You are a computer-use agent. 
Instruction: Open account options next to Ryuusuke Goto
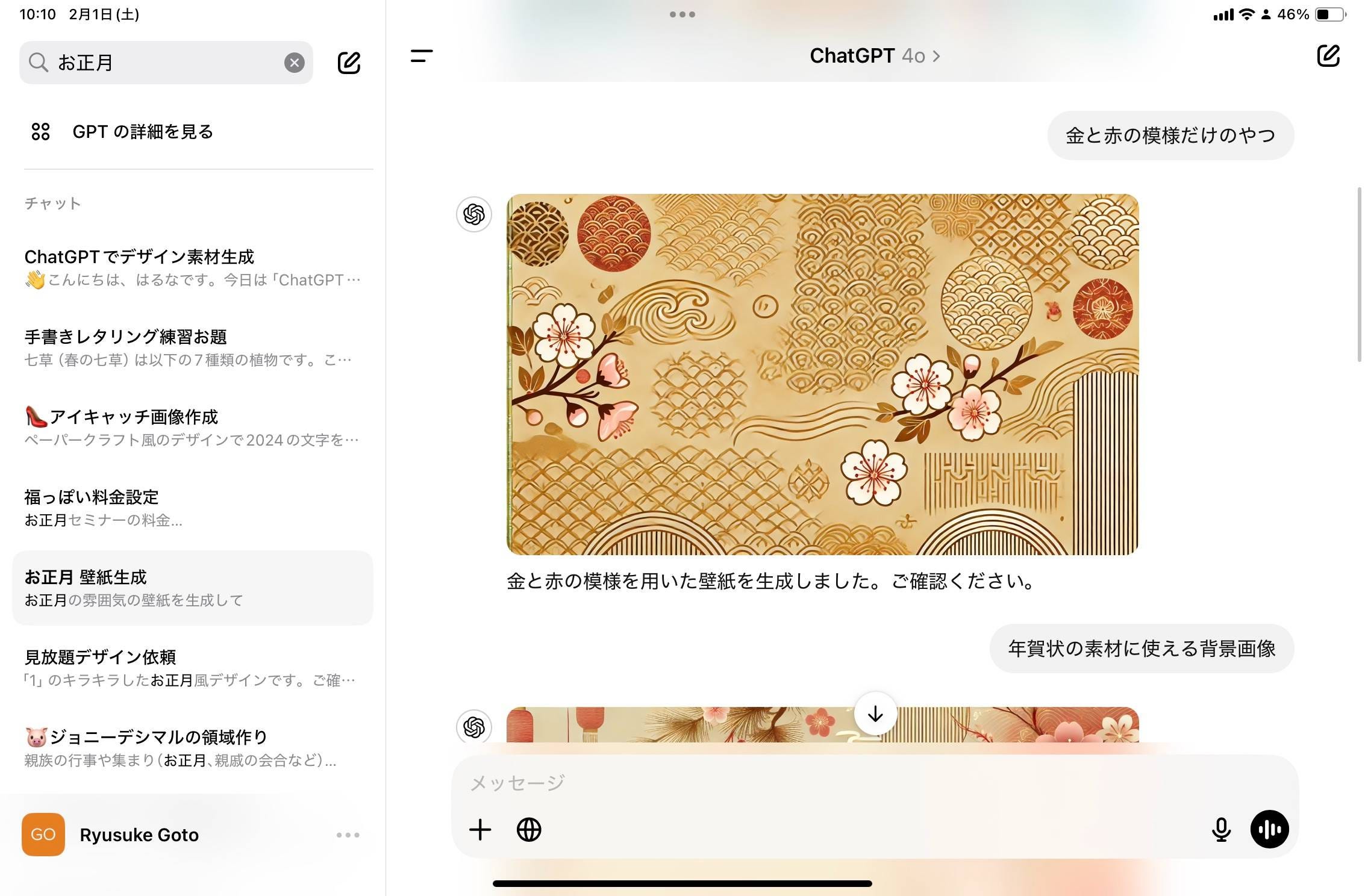tap(348, 835)
